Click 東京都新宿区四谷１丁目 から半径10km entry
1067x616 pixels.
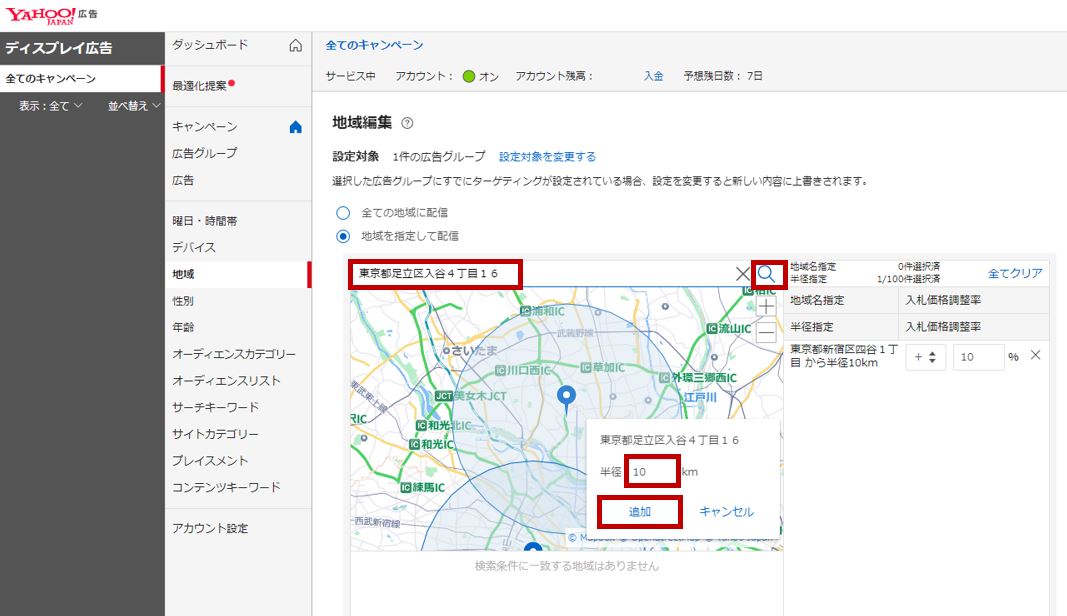(843, 356)
